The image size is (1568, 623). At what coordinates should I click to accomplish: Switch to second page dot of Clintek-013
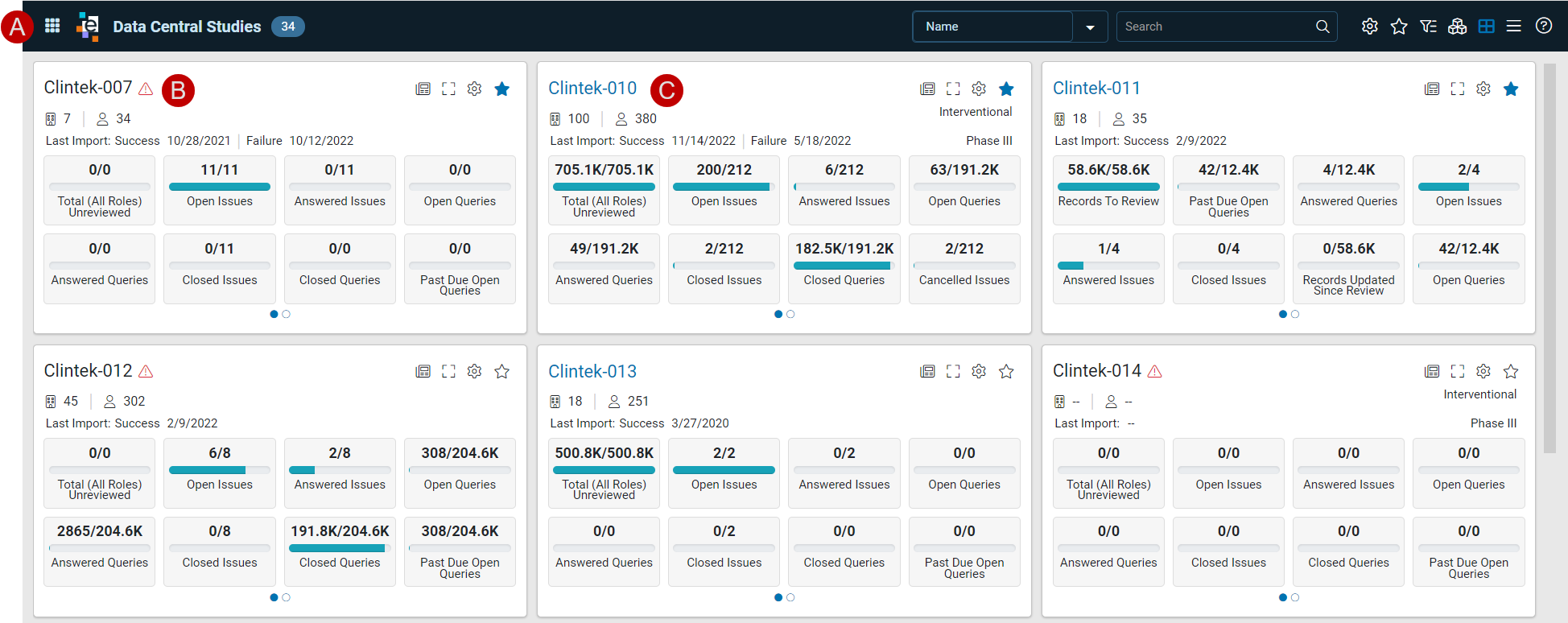click(790, 597)
